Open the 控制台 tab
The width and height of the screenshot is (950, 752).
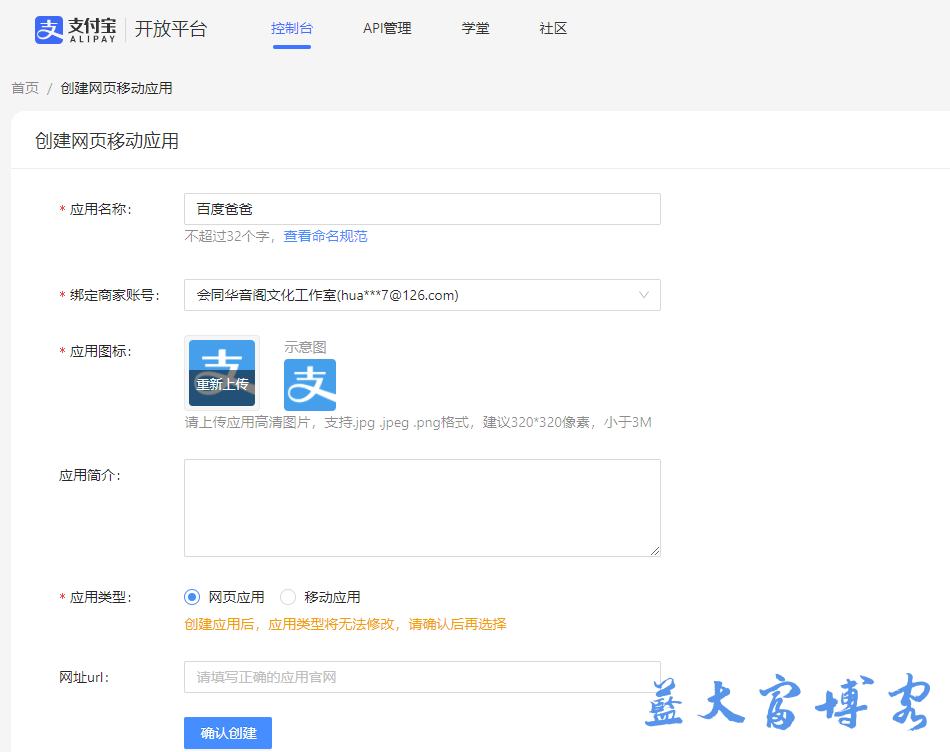click(291, 28)
